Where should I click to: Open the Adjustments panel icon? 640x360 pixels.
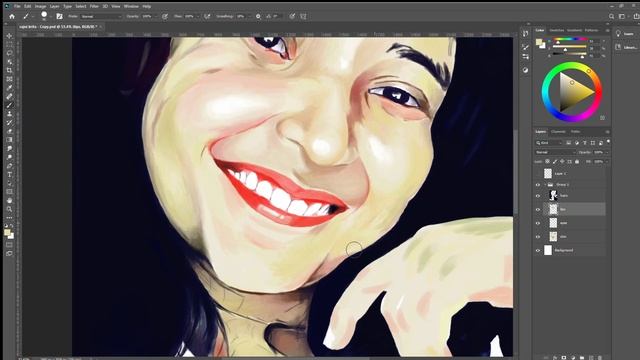click(x=525, y=70)
